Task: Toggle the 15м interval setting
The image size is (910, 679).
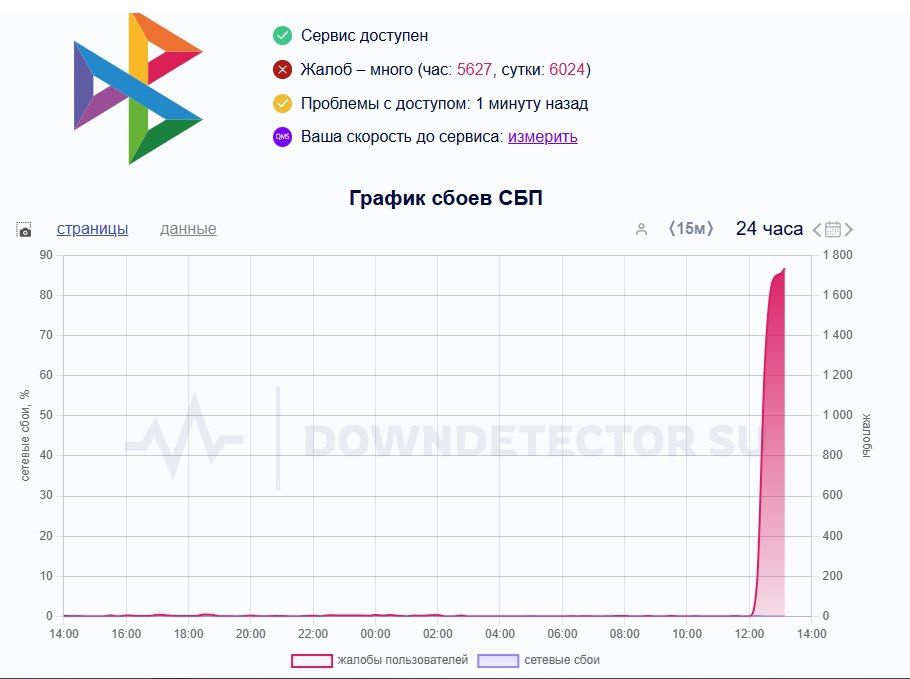Action: (x=691, y=229)
